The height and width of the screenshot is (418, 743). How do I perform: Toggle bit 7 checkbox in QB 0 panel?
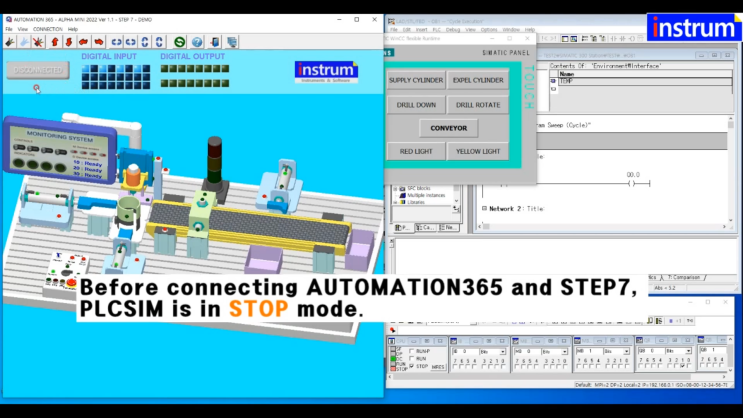click(x=641, y=366)
